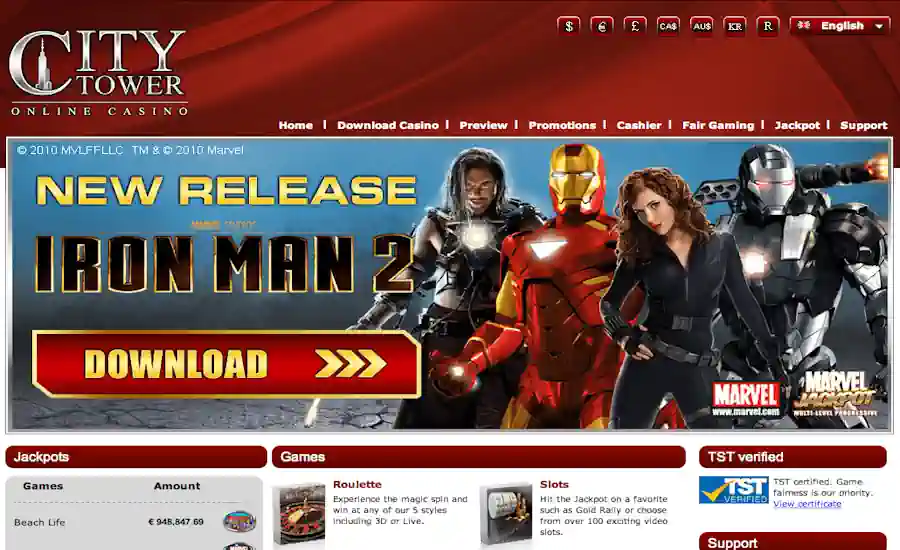Click the Support section header
Viewport: 900px width, 550px height.
[x=793, y=541]
